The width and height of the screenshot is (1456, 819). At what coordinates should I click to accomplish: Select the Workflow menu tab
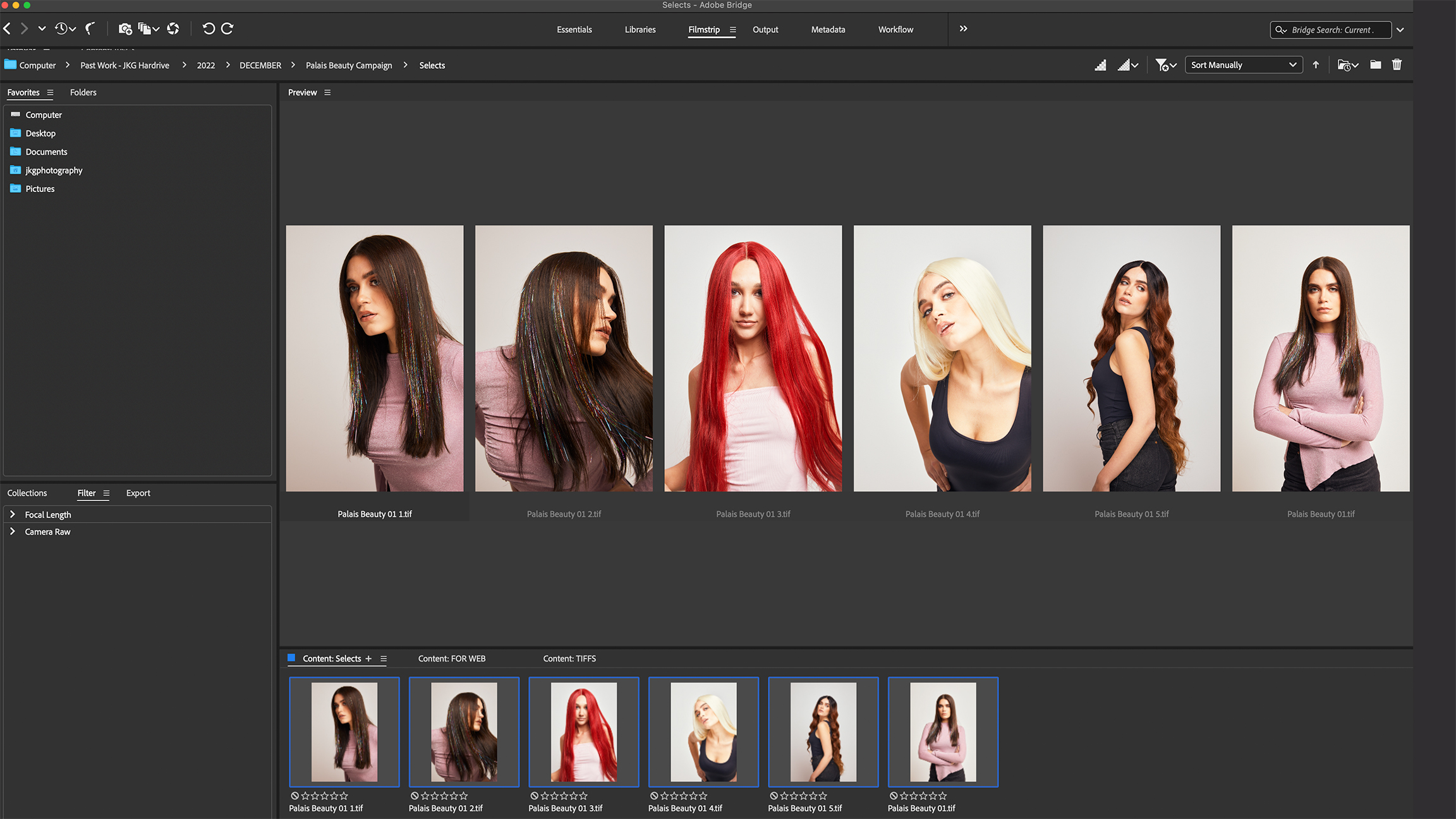(895, 29)
